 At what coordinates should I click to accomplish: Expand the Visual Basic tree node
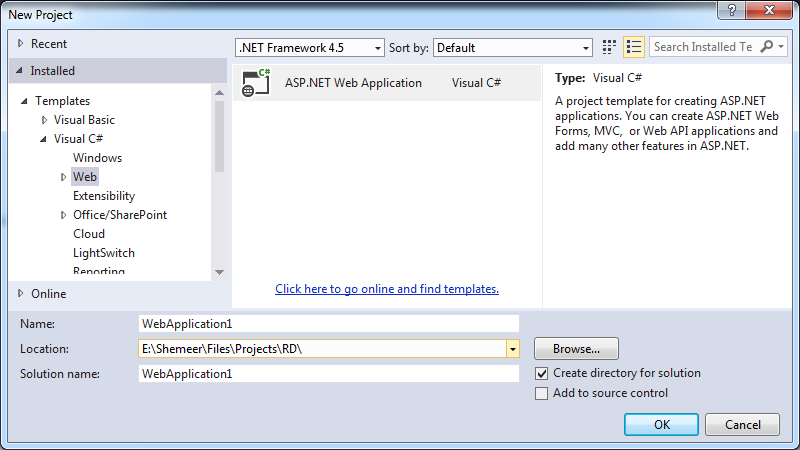[44, 120]
